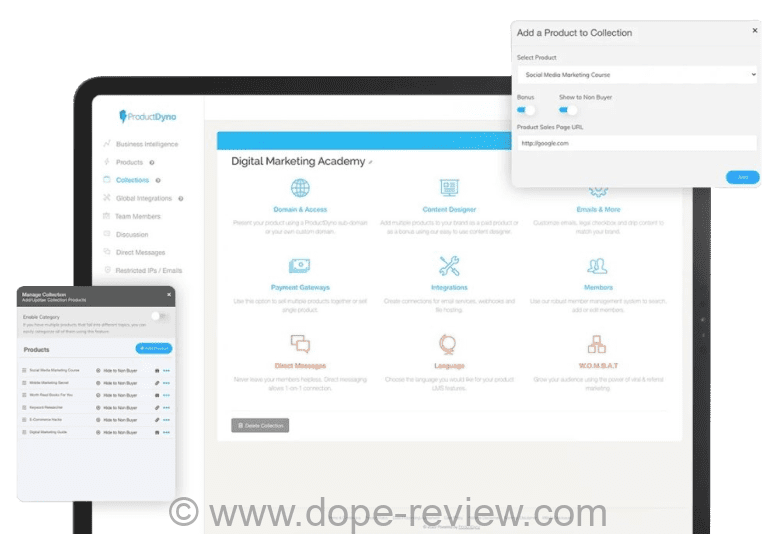Open Team Members in sidebar
This screenshot has width=779, height=534.
(x=140, y=216)
